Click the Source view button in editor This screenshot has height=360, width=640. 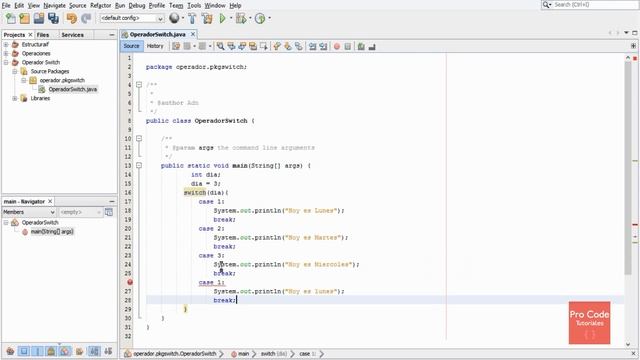pos(131,46)
